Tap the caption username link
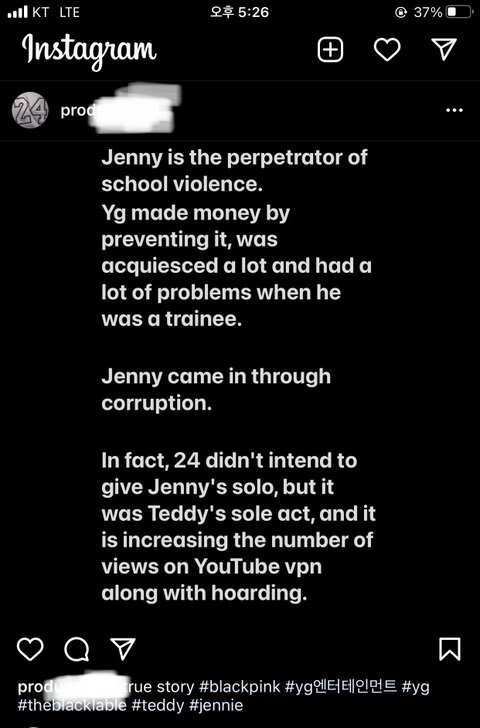Screen dimensions: 480x728 (72, 686)
